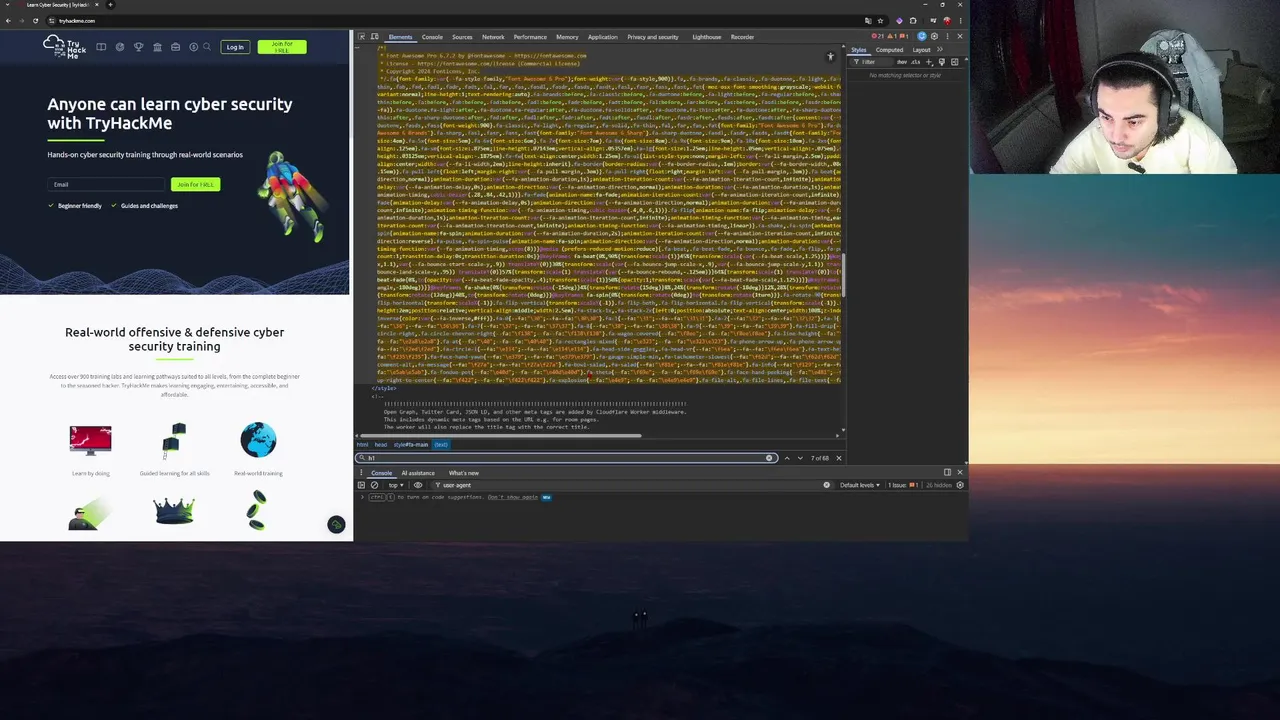Open the Practice radar icon in site navbar
Viewport: 1280px width, 720px height.
[120, 46]
